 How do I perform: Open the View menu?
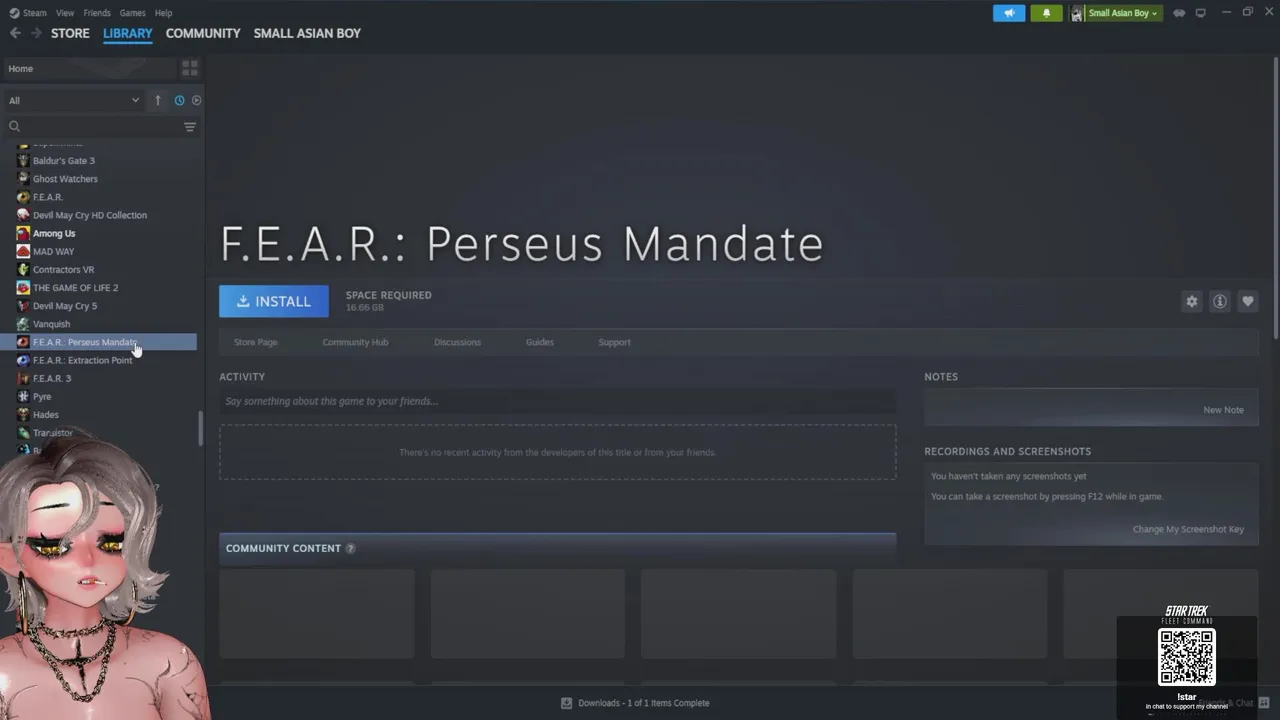65,13
